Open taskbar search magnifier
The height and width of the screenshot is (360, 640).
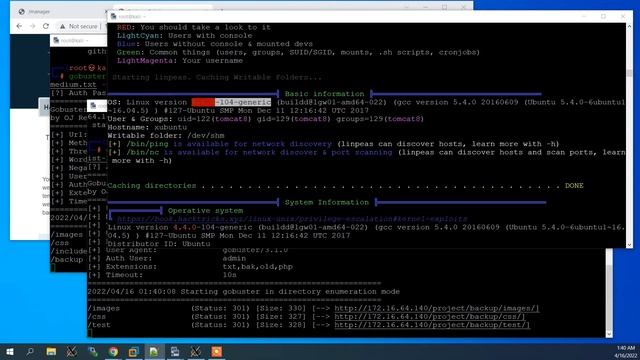[30, 351]
